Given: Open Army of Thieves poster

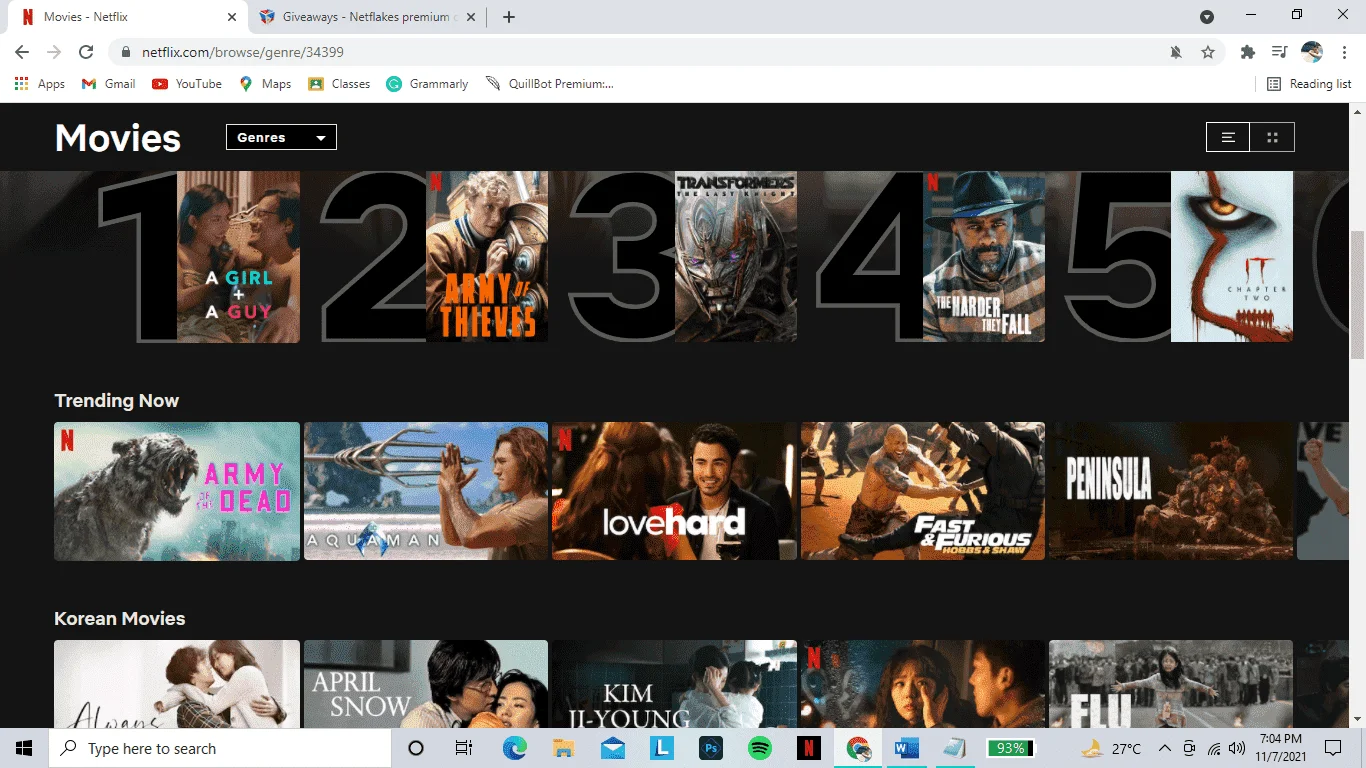Looking at the screenshot, I should coord(487,257).
